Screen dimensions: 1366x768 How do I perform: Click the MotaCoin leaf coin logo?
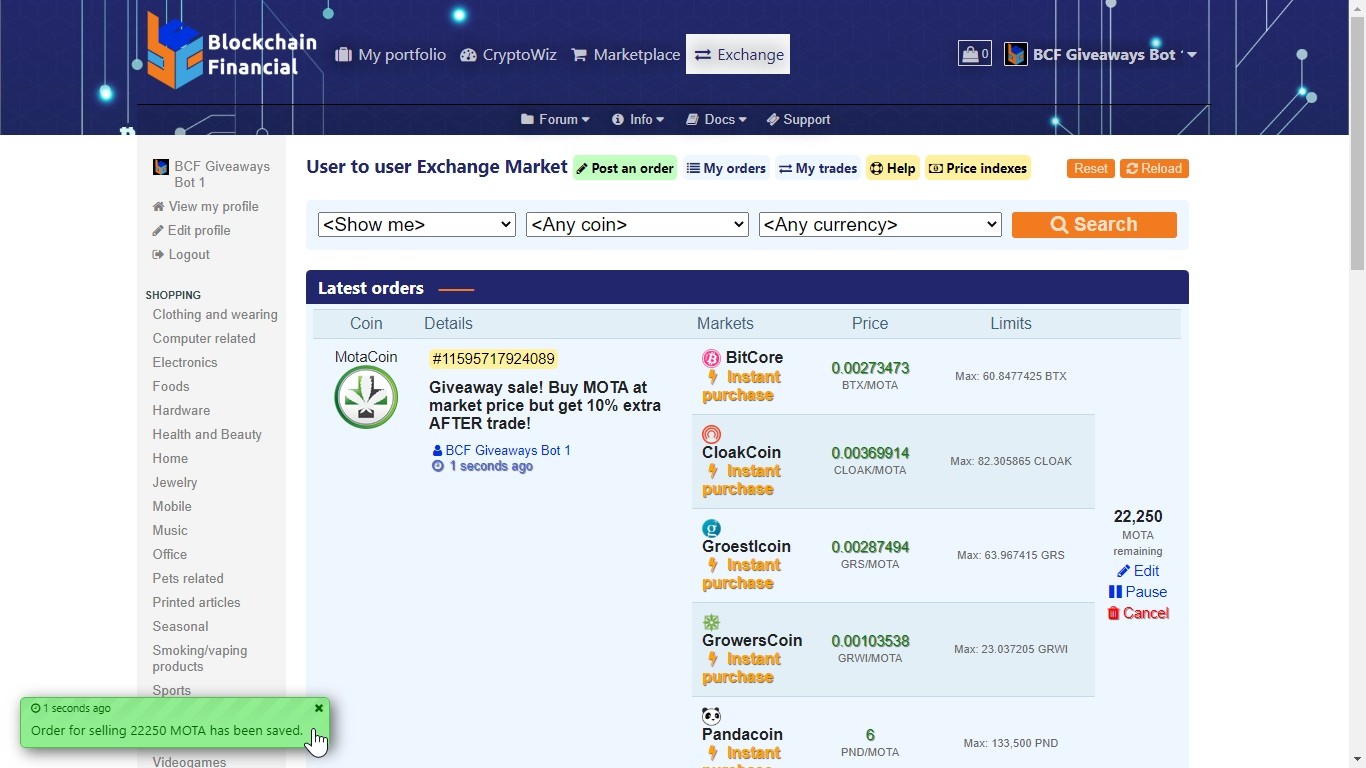[366, 397]
